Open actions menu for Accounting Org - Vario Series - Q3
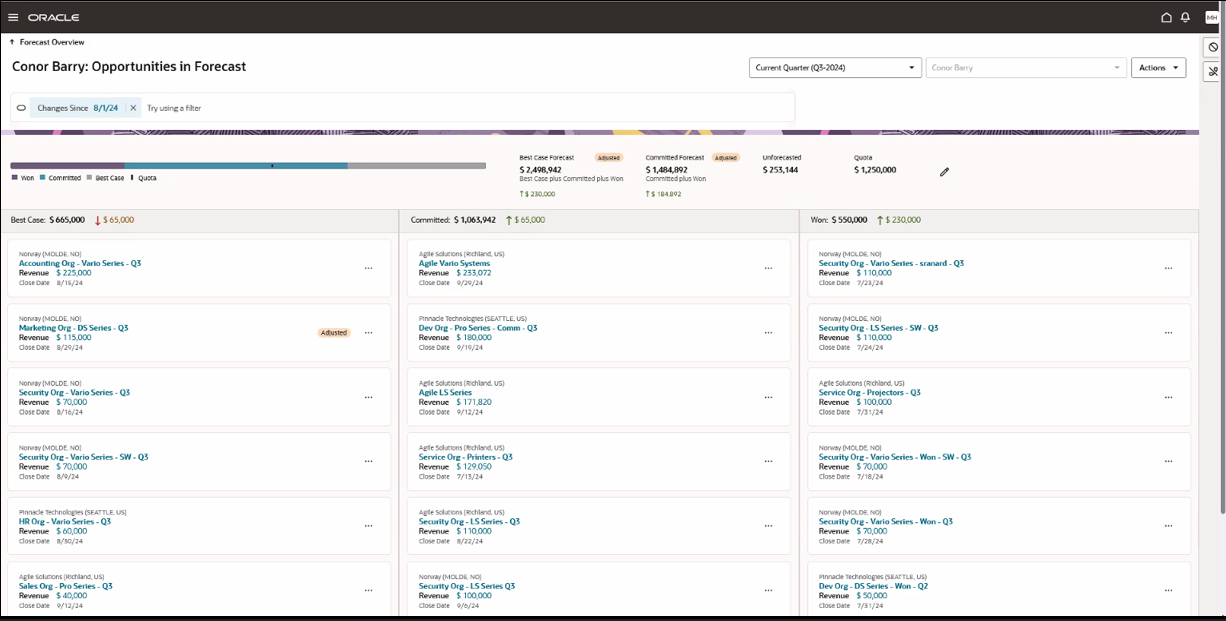The width and height of the screenshot is (1226, 621). coord(368,268)
